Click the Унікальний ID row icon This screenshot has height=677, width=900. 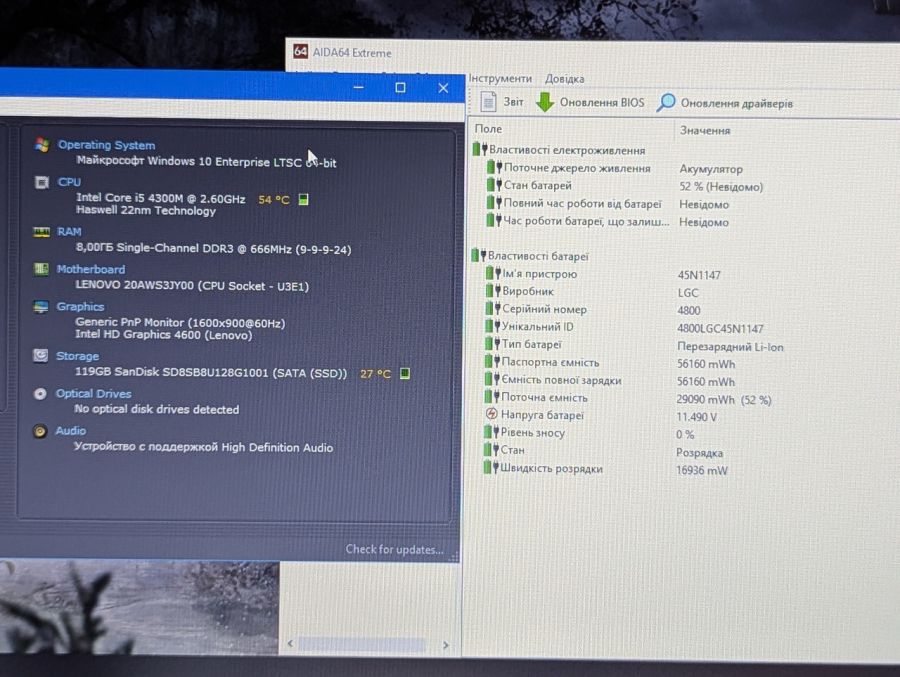pyautogui.click(x=492, y=326)
